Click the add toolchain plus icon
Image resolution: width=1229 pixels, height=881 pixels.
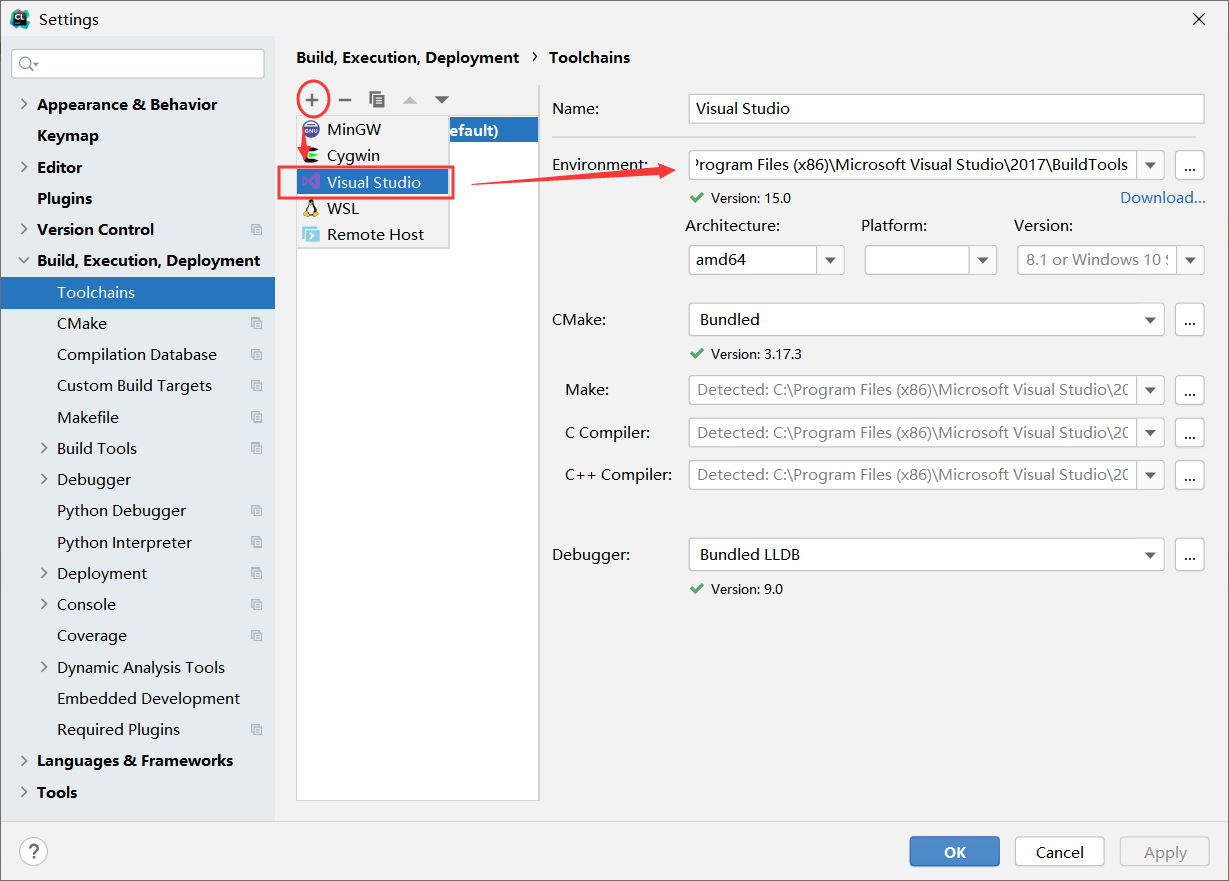(312, 99)
